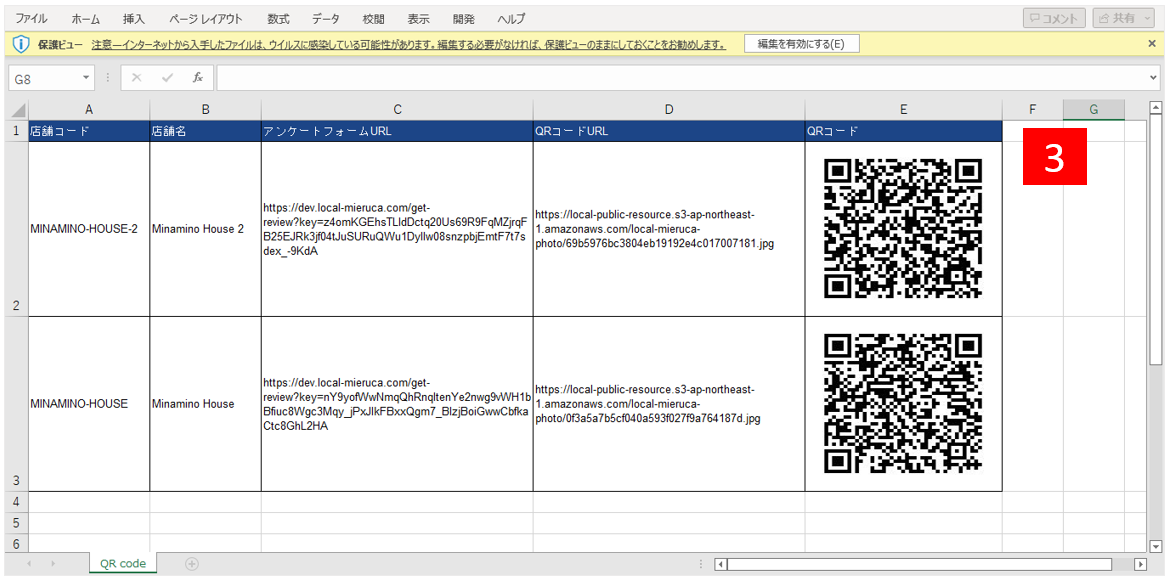Viewport: 1167px width, 577px height.
Task: Select the QR code sheet tab
Action: pos(123,564)
